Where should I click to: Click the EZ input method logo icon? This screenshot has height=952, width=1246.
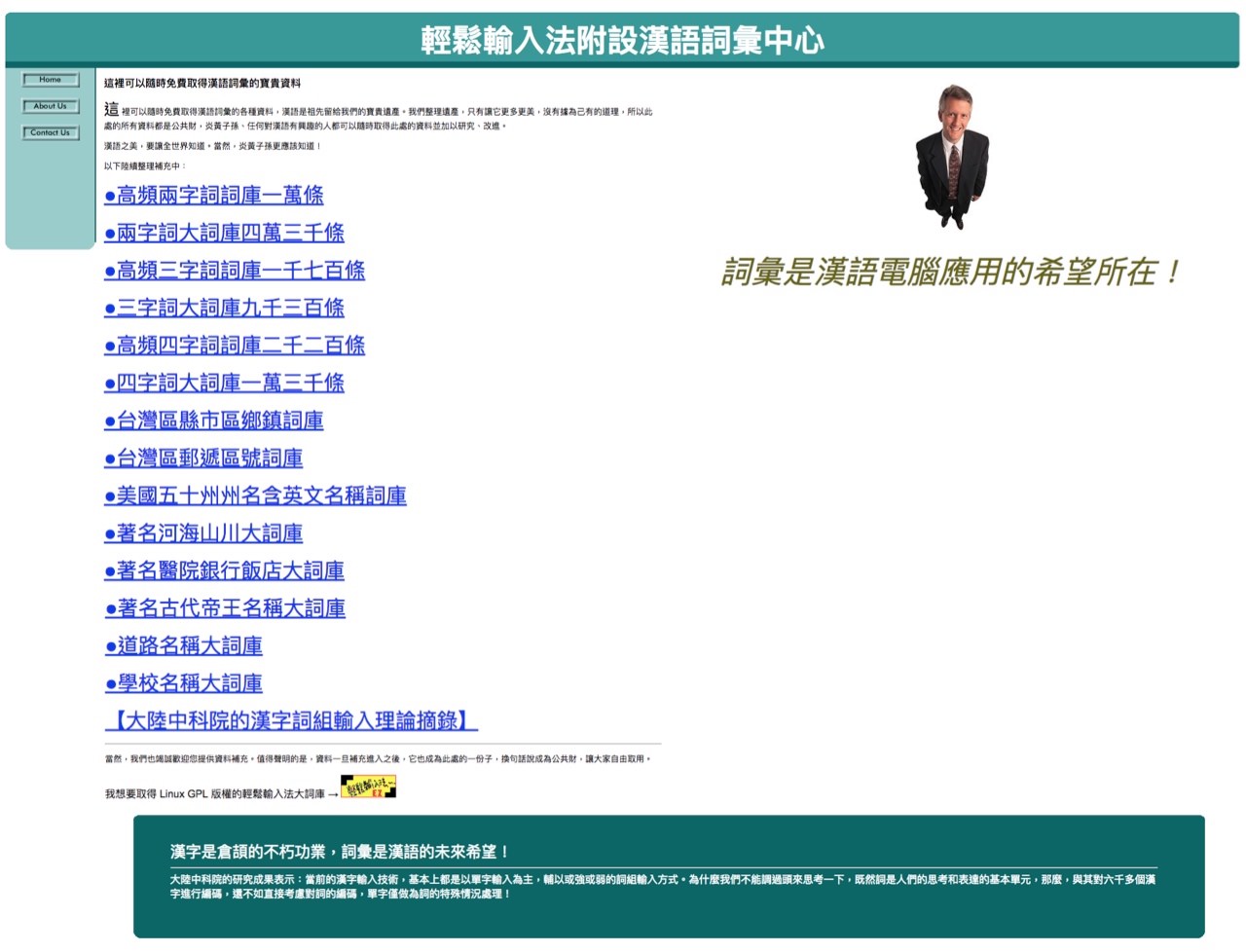click(x=368, y=787)
